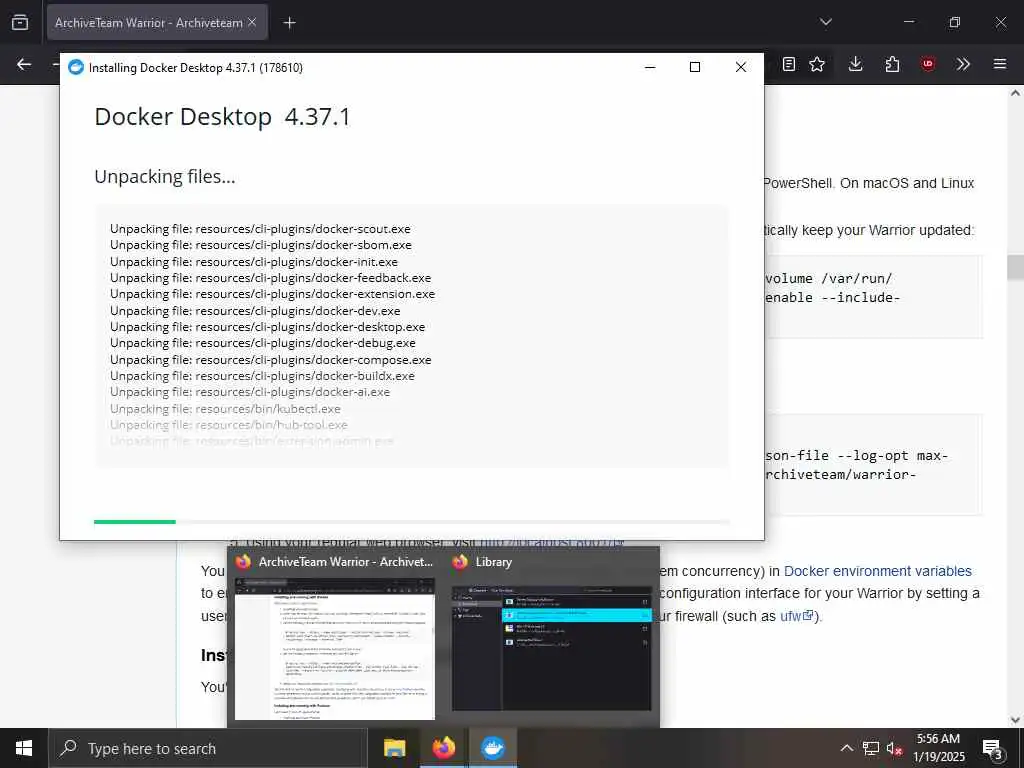This screenshot has width=1024, height=768.
Task: Maximize the Docker installer window
Action: pos(695,67)
